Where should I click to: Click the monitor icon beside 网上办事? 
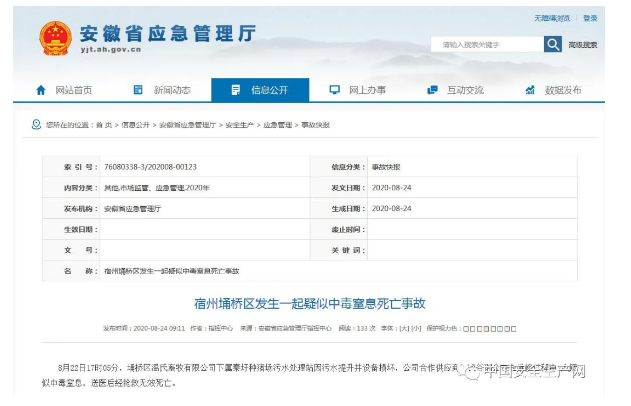pyautogui.click(x=334, y=90)
